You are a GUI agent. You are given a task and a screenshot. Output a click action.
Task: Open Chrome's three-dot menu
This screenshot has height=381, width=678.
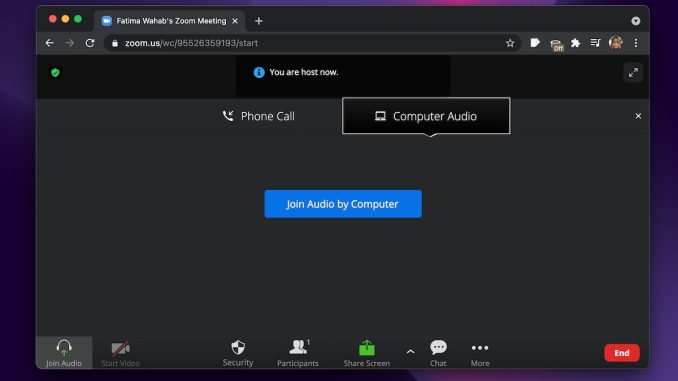coord(636,43)
